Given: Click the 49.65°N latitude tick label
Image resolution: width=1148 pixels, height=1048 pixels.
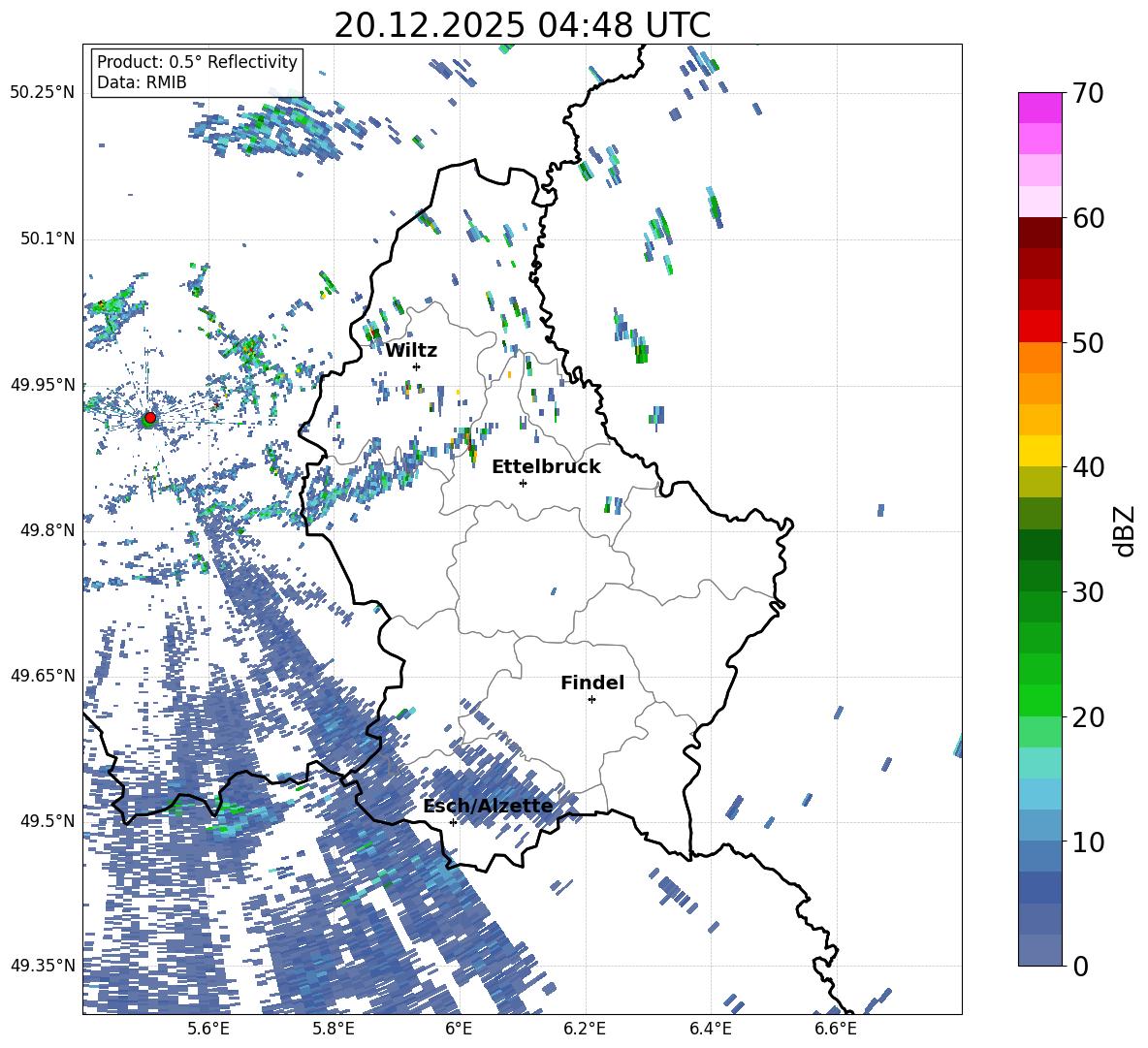Looking at the screenshot, I should pyautogui.click(x=43, y=676).
